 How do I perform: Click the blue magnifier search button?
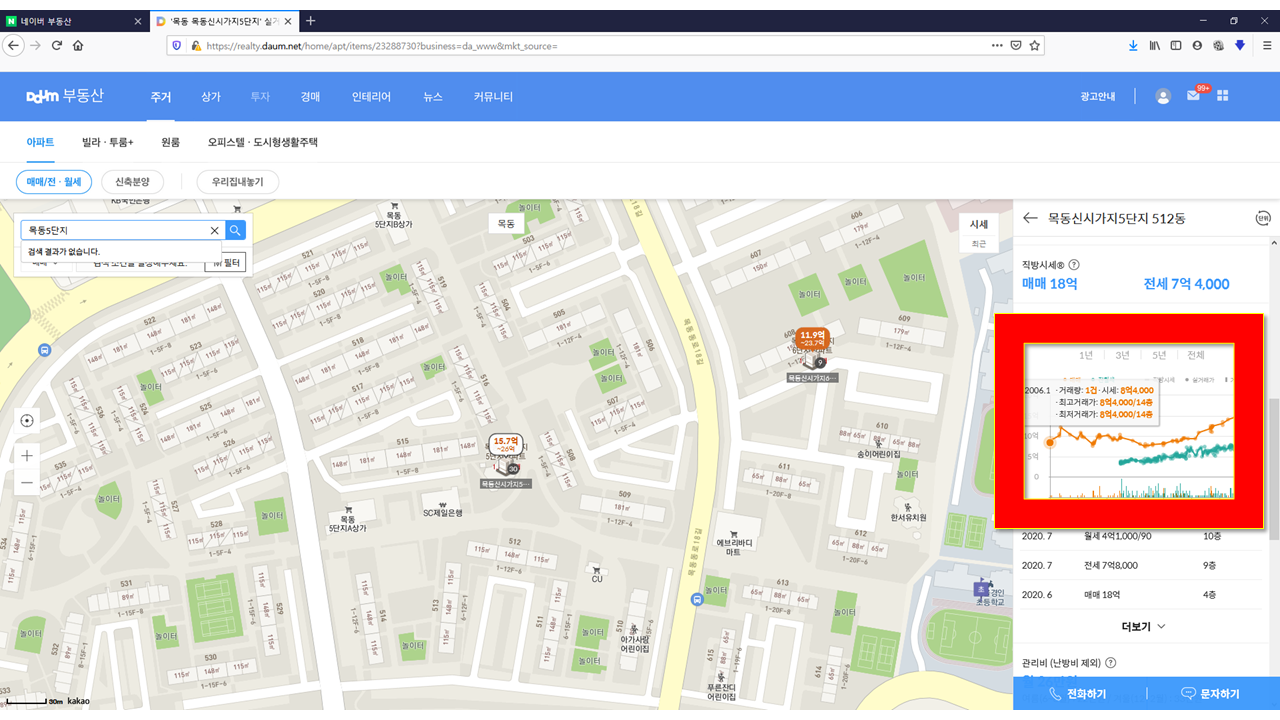click(x=235, y=230)
